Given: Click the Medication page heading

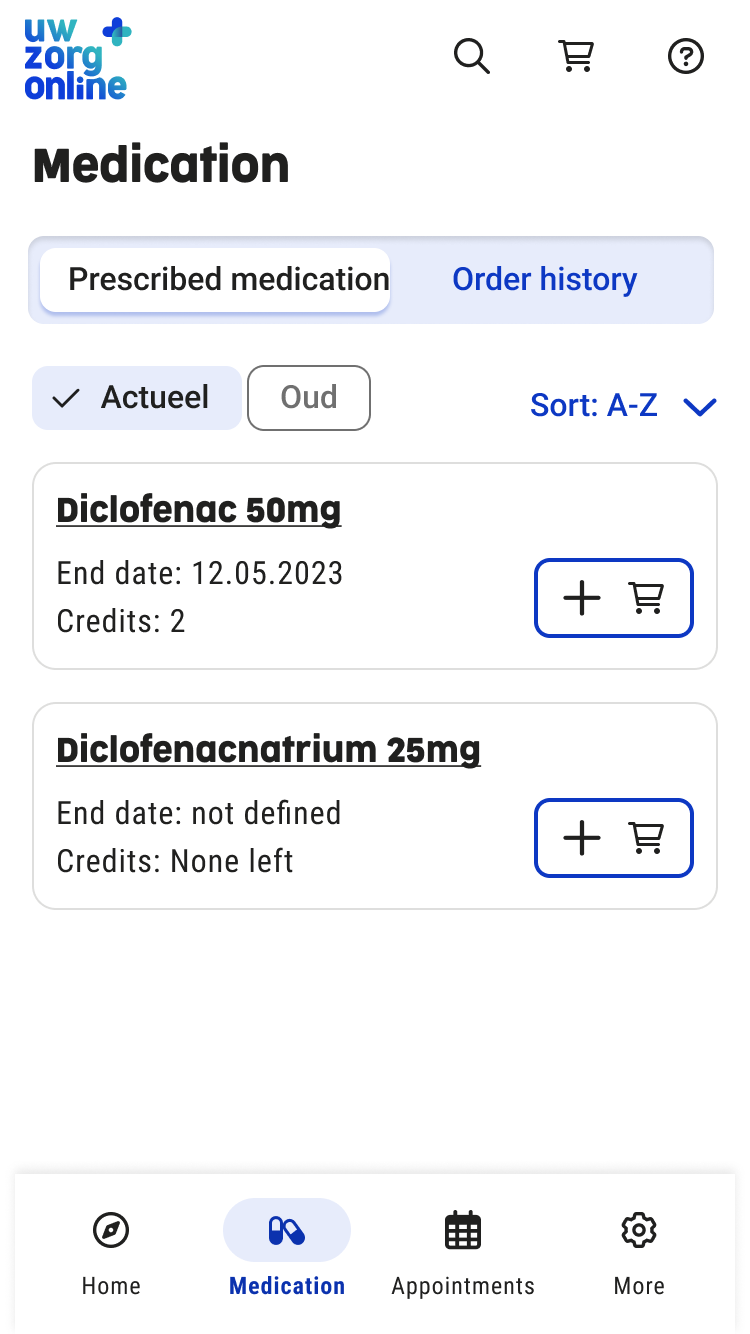Looking at the screenshot, I should [x=161, y=165].
